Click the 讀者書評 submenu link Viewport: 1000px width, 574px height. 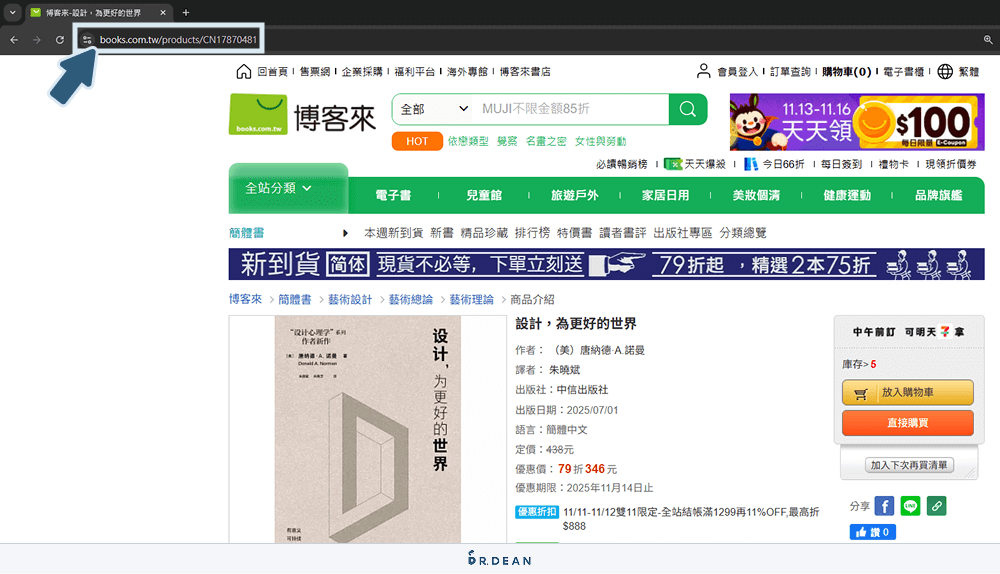coord(622,233)
